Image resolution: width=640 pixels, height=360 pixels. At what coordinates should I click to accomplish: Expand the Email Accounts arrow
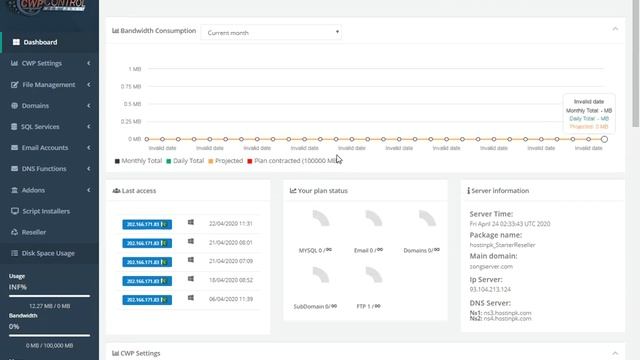click(x=89, y=148)
